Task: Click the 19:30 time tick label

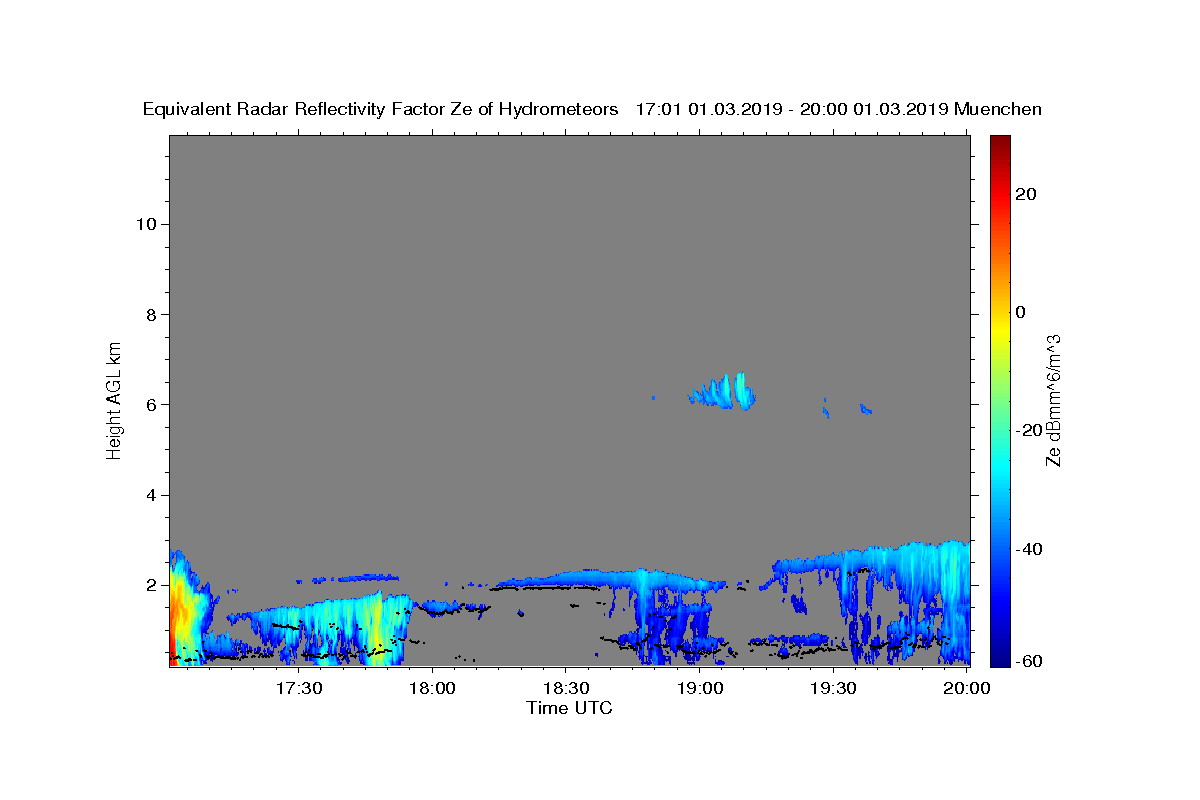Action: [832, 688]
